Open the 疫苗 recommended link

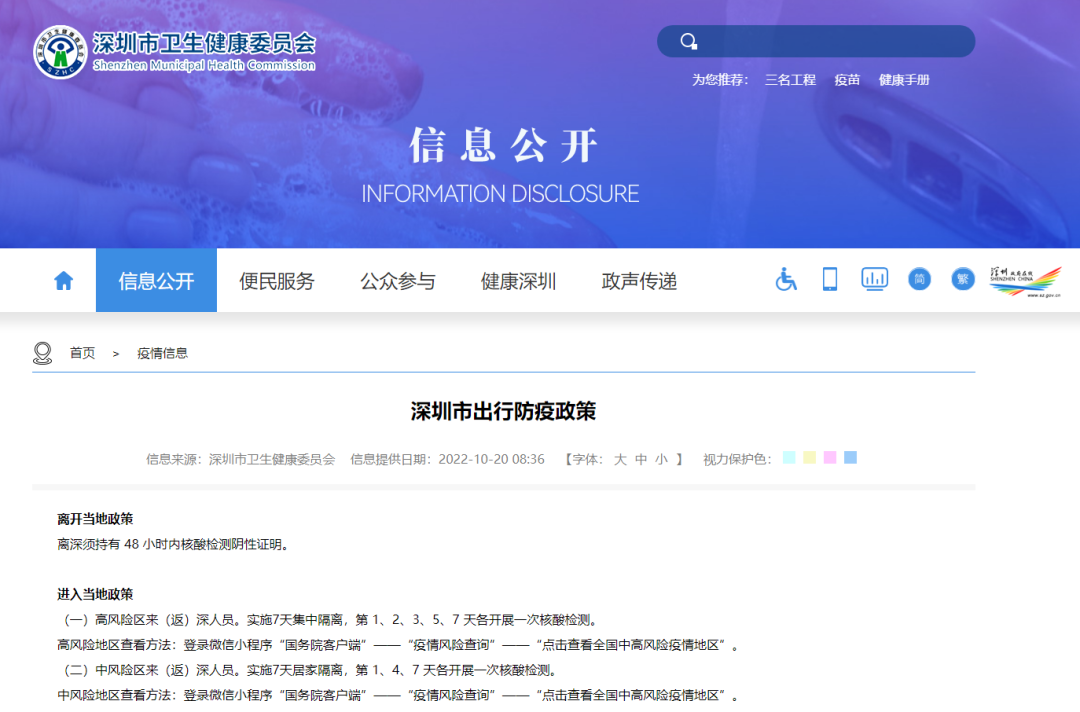[847, 80]
